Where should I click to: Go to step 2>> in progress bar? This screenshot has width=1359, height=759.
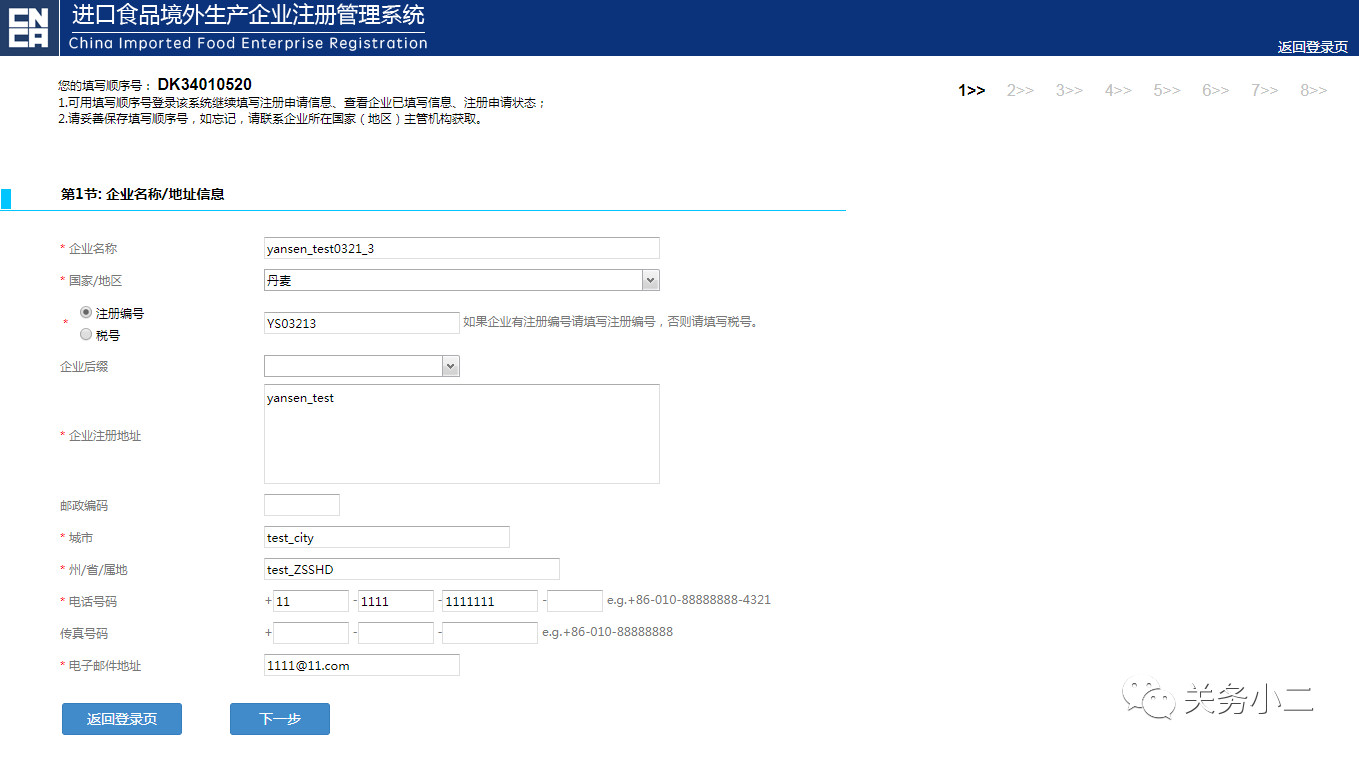[x=1020, y=90]
